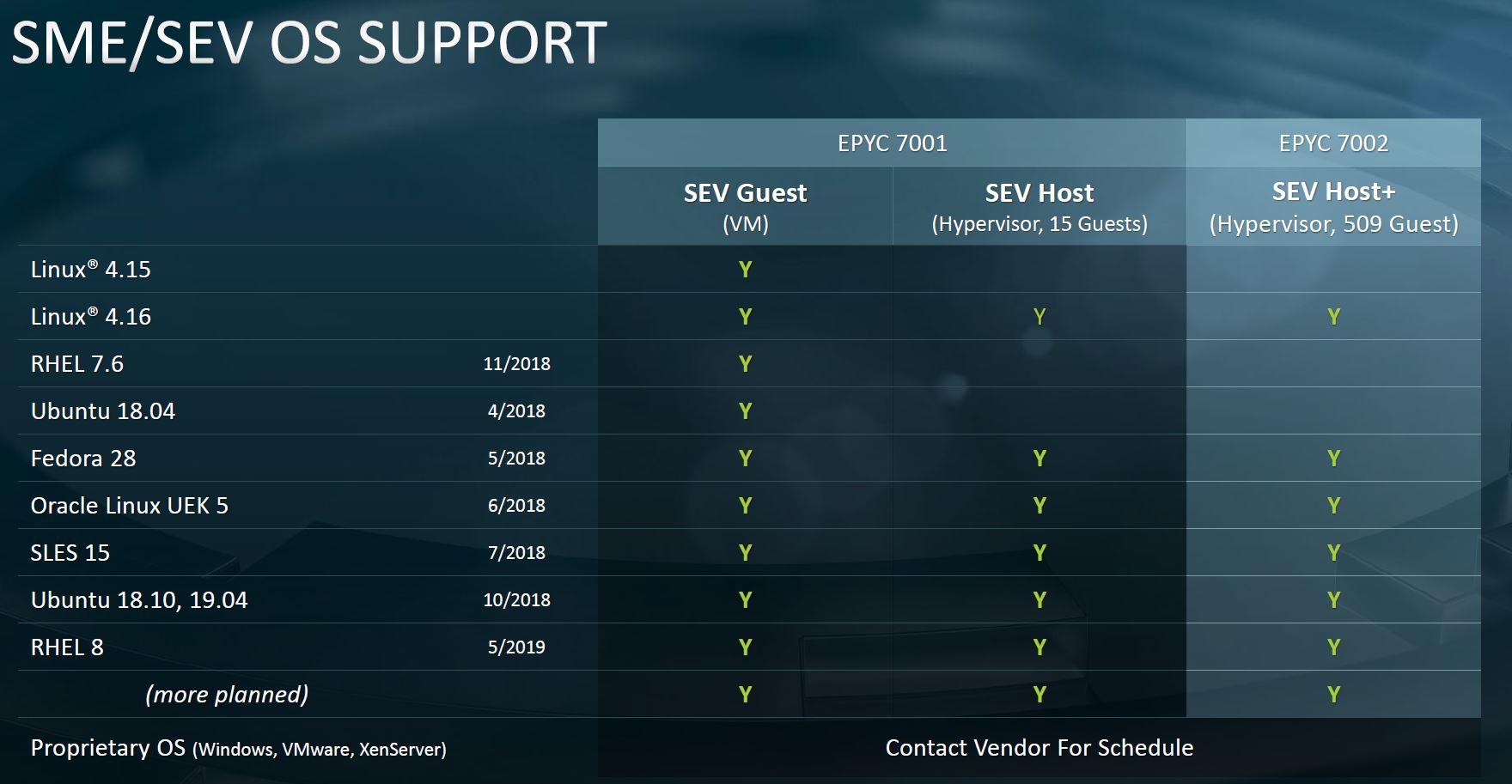The width and height of the screenshot is (1512, 784).
Task: Click the Fedora 28 SEV Host+ Y mark
Action: click(x=1333, y=459)
